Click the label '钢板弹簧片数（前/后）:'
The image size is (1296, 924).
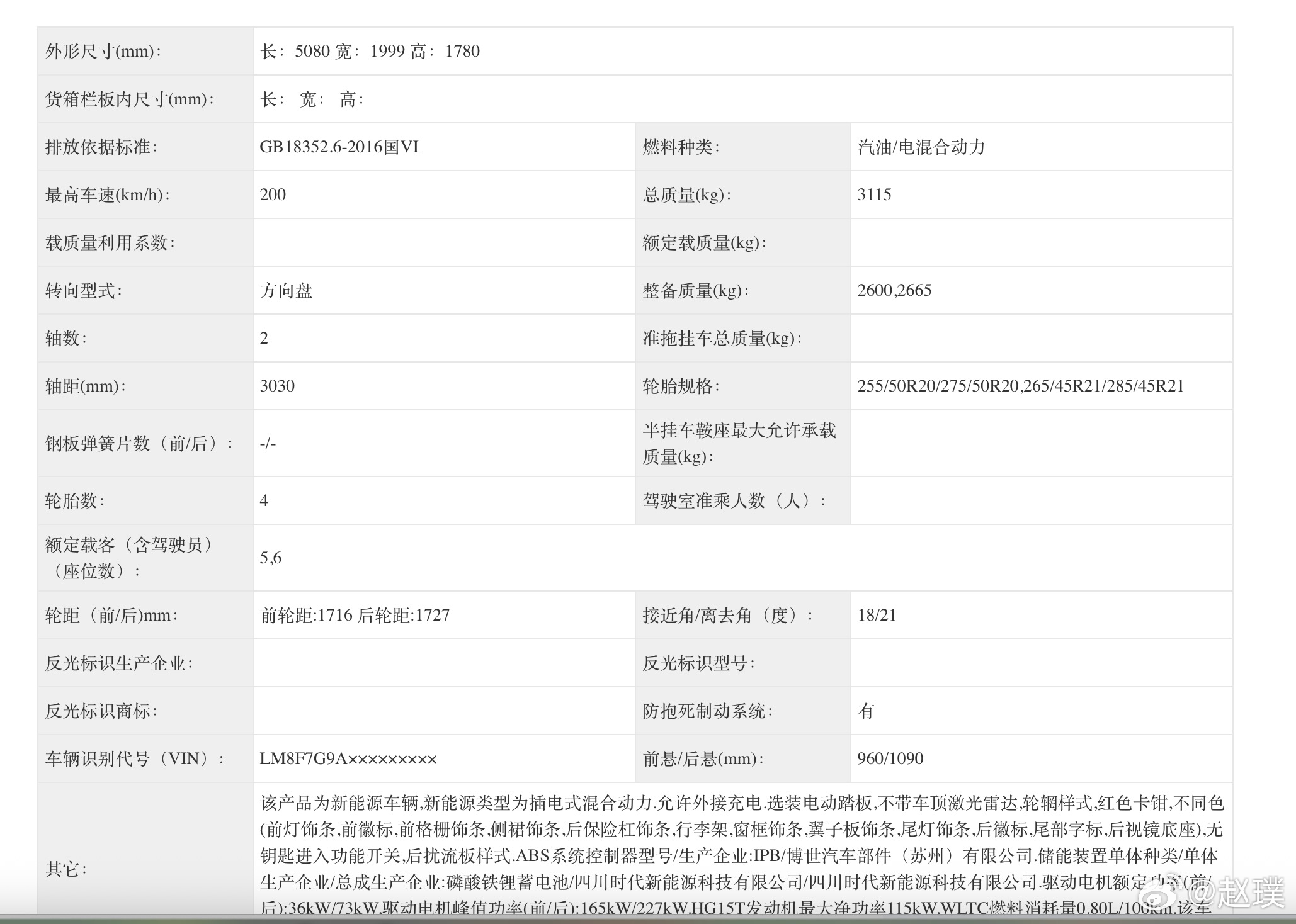[x=140, y=443]
